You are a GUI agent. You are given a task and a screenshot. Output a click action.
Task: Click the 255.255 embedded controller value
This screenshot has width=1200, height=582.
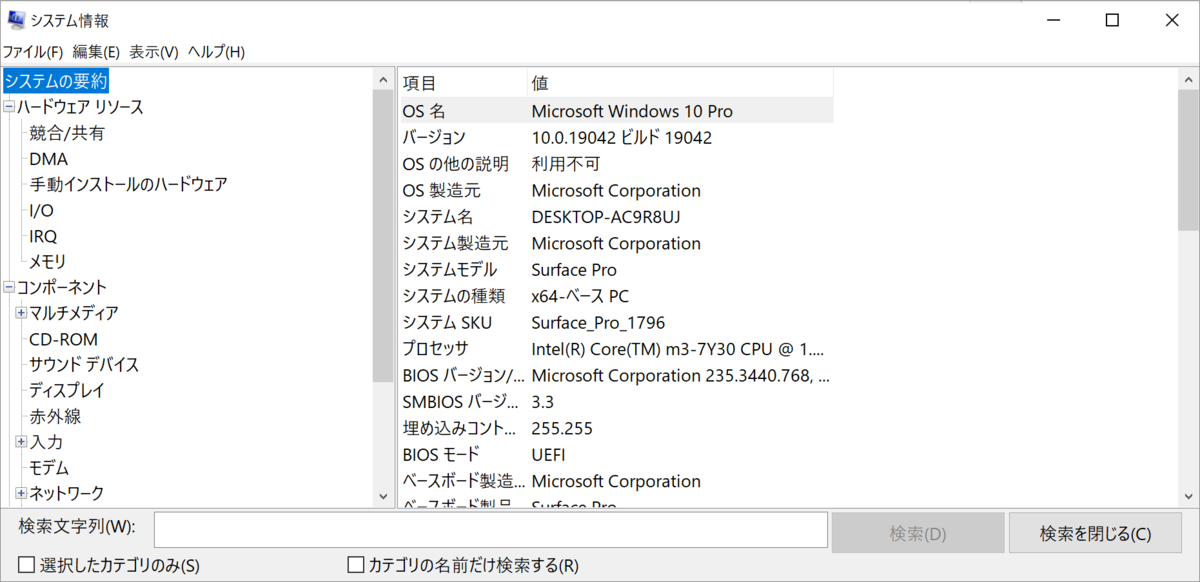coord(562,428)
